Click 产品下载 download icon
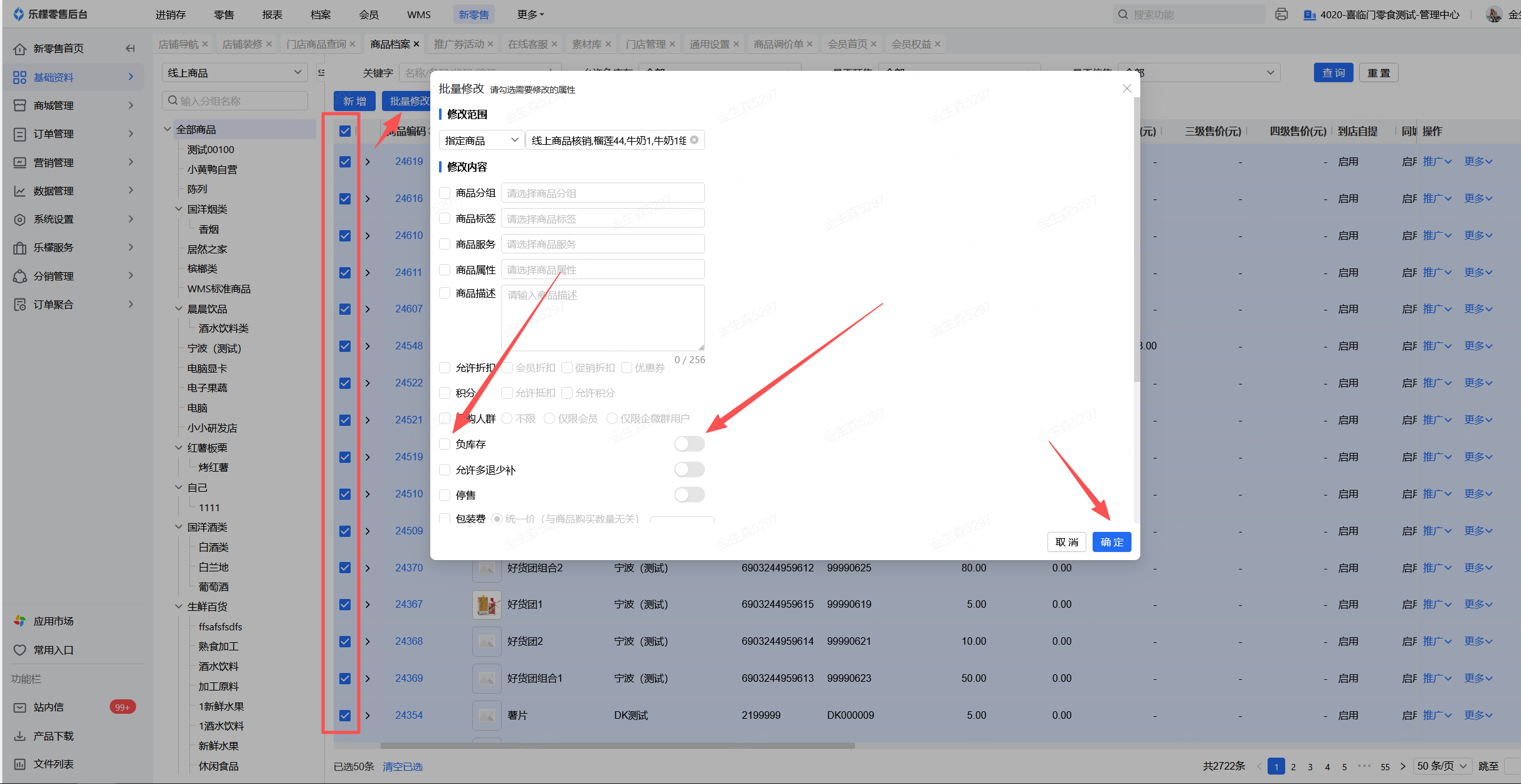Screen dimensions: 1521x784 (20, 736)
